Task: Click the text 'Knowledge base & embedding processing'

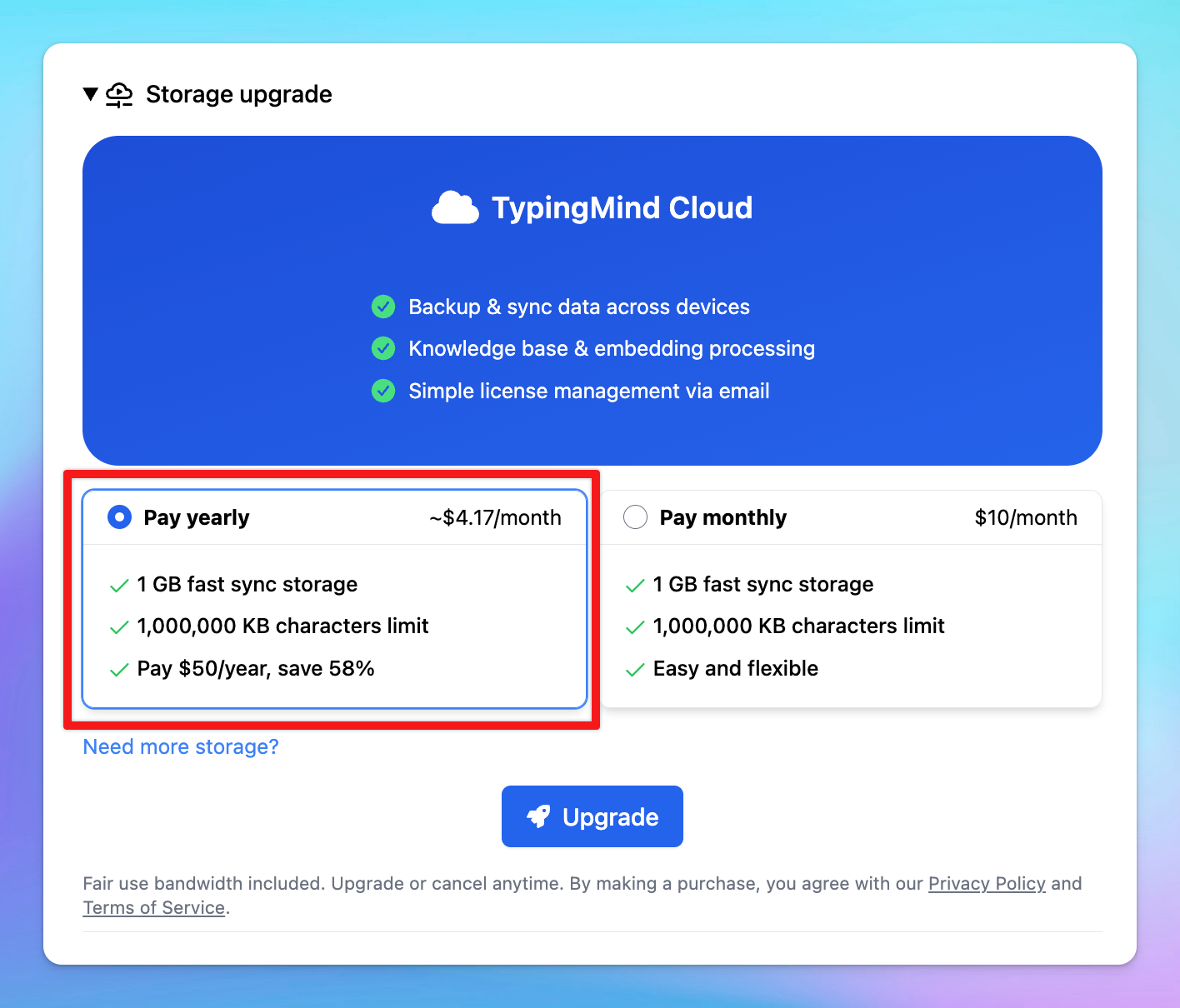Action: [x=612, y=348]
